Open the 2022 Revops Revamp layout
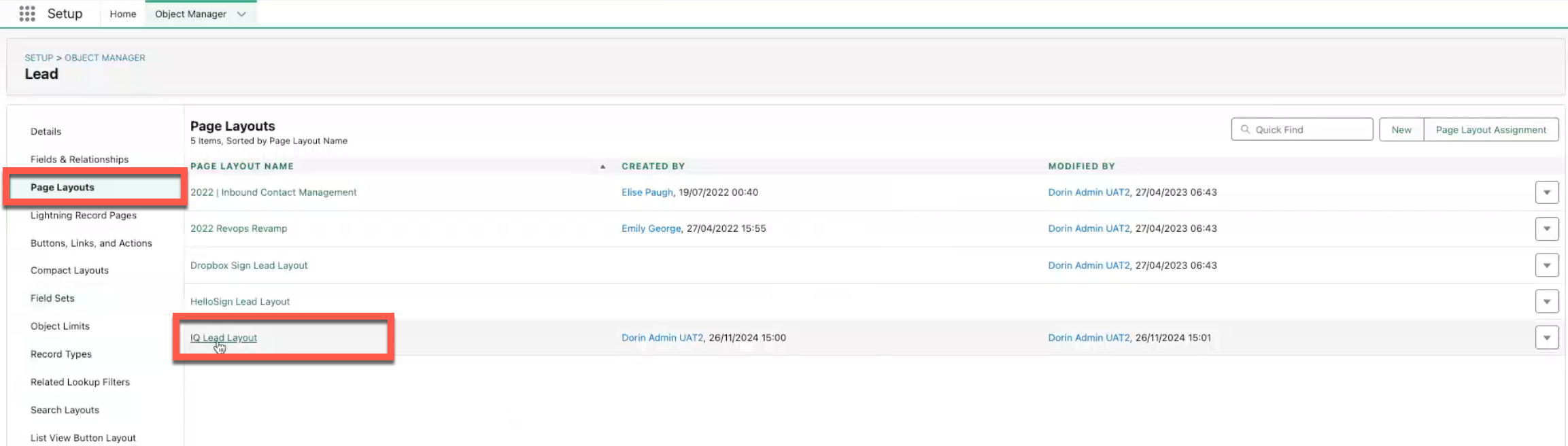This screenshot has width=1568, height=446. (x=239, y=228)
